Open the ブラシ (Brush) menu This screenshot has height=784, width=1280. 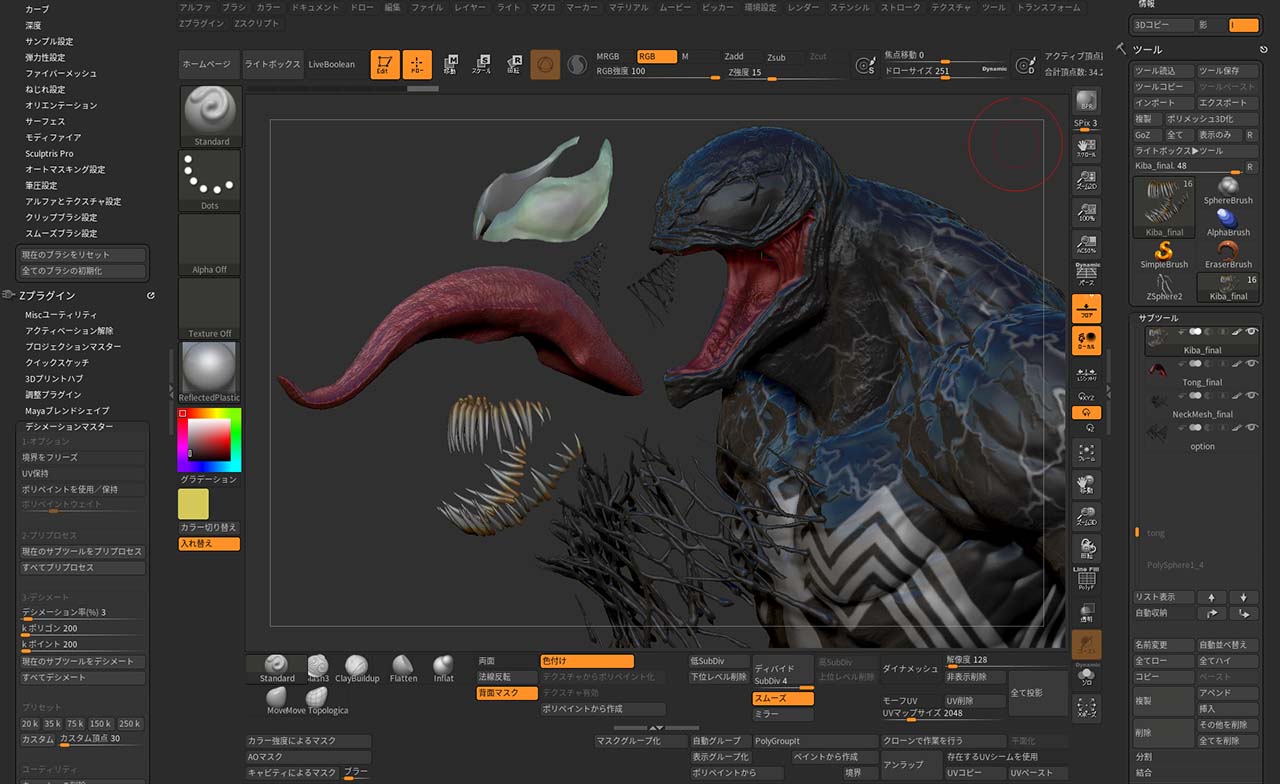[x=233, y=7]
